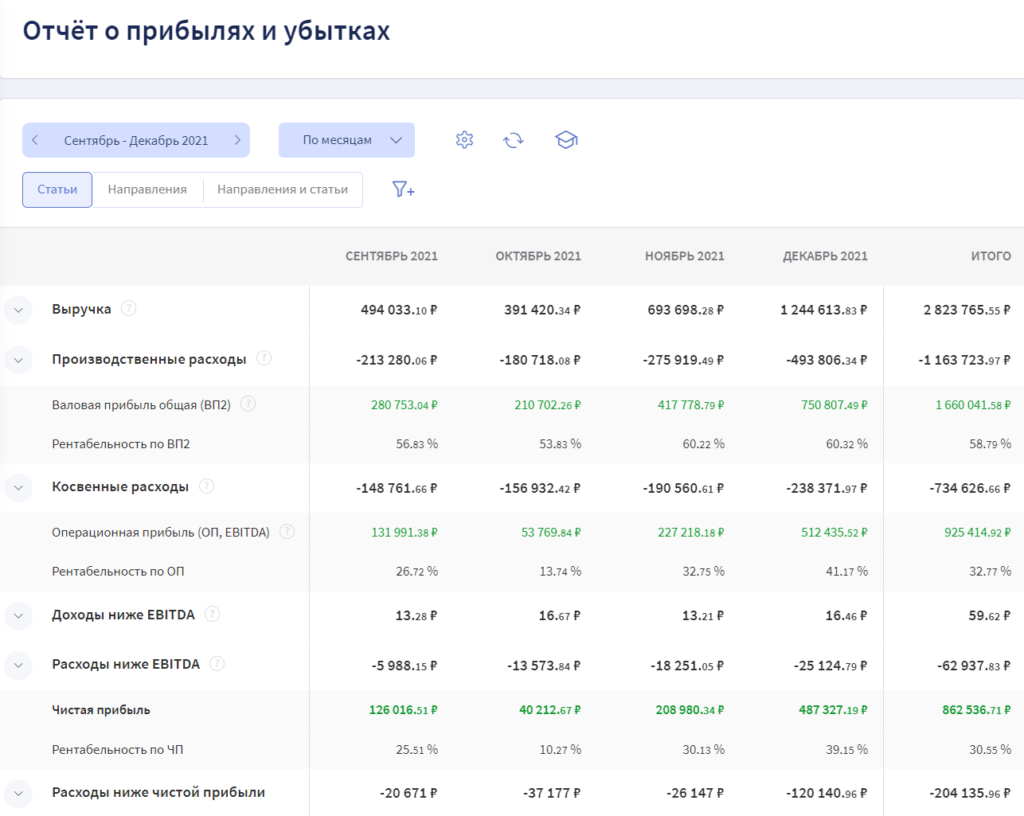Click help icon beside Операционная прибыль
1024x816 pixels.
[x=287, y=532]
